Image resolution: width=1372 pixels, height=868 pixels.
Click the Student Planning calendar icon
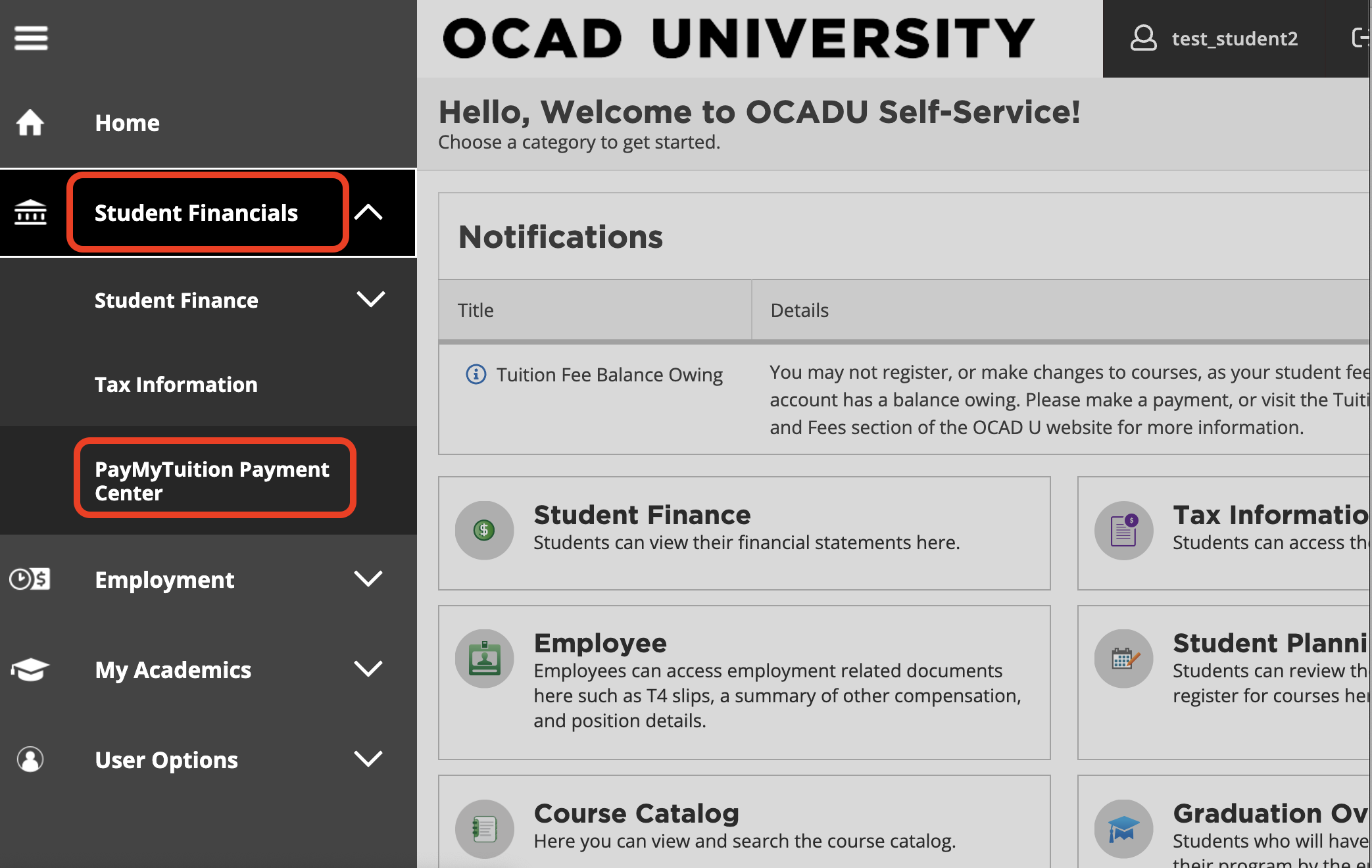click(x=1124, y=659)
